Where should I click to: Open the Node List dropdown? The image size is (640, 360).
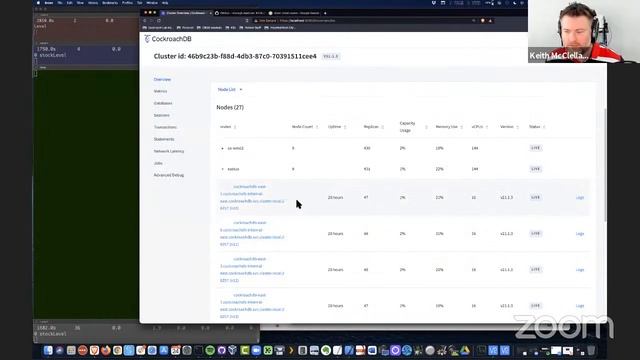click(230, 89)
